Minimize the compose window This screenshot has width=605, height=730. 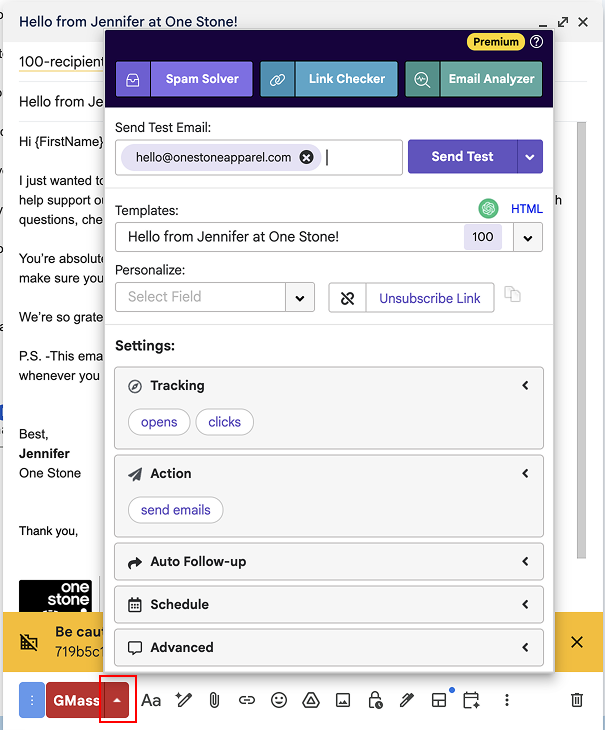tap(543, 23)
